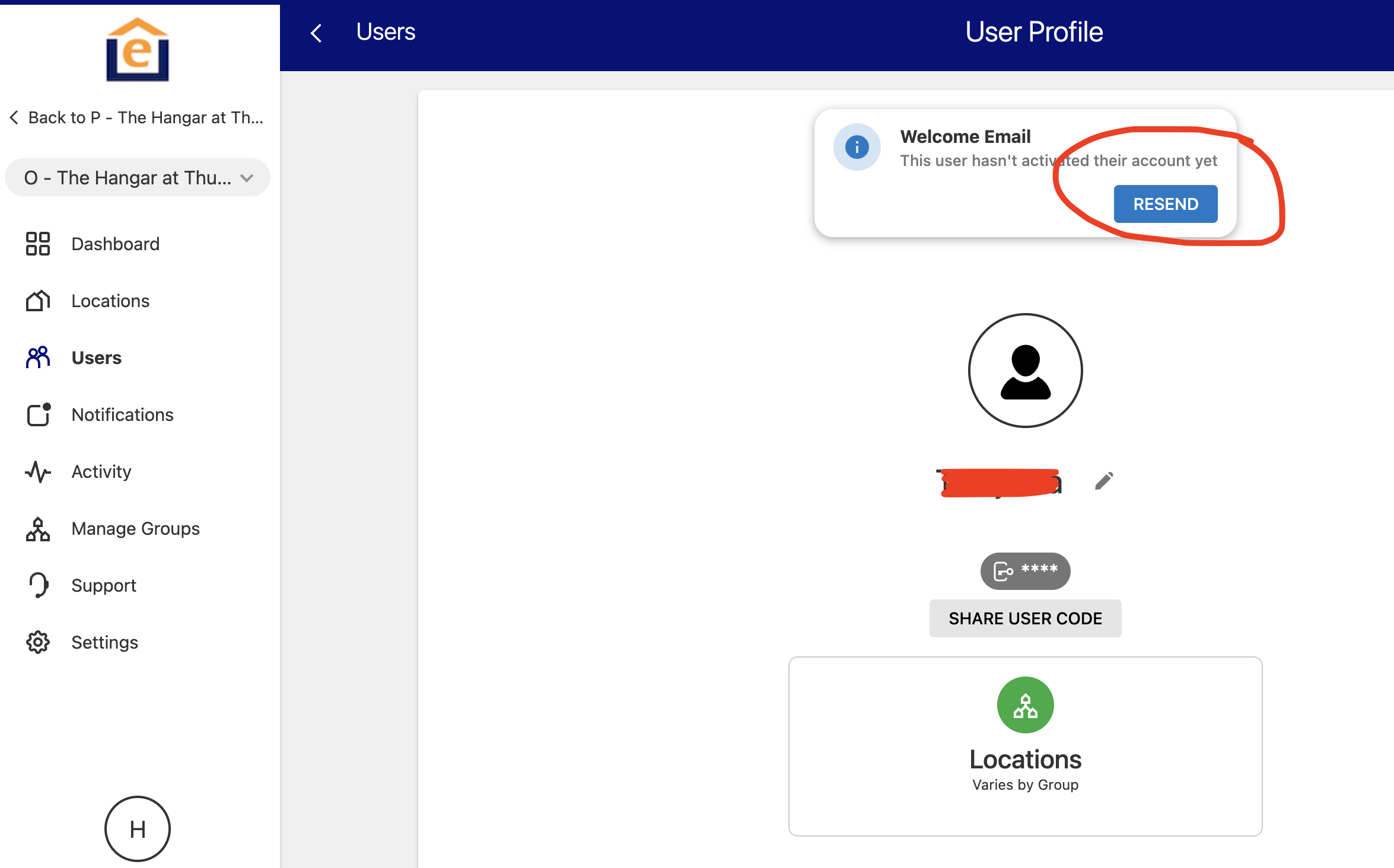Viewport: 1394px width, 868px height.
Task: Click the Locations house icon in sidebar
Action: coord(37,301)
